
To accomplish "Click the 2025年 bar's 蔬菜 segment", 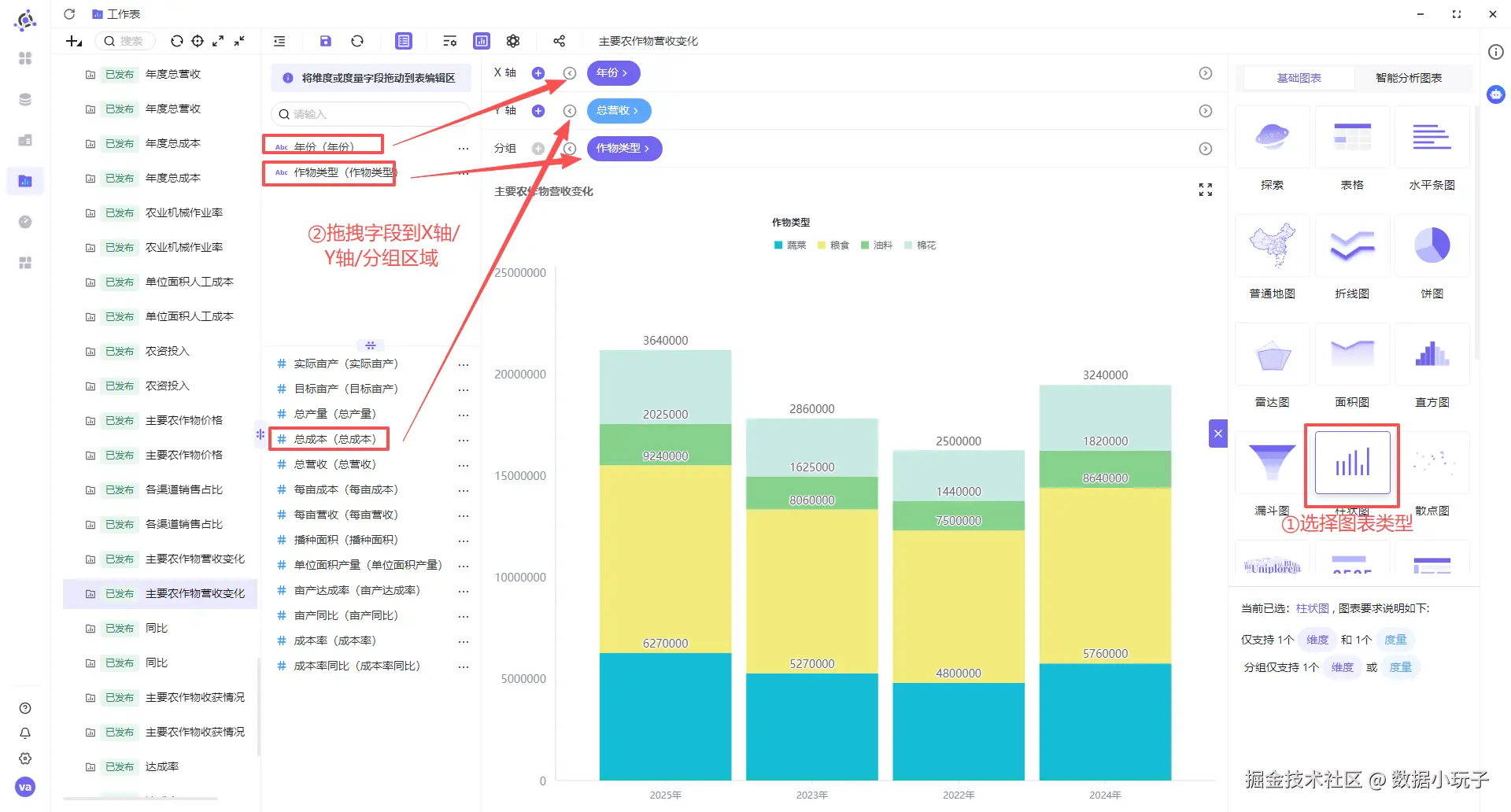I will click(x=665, y=716).
